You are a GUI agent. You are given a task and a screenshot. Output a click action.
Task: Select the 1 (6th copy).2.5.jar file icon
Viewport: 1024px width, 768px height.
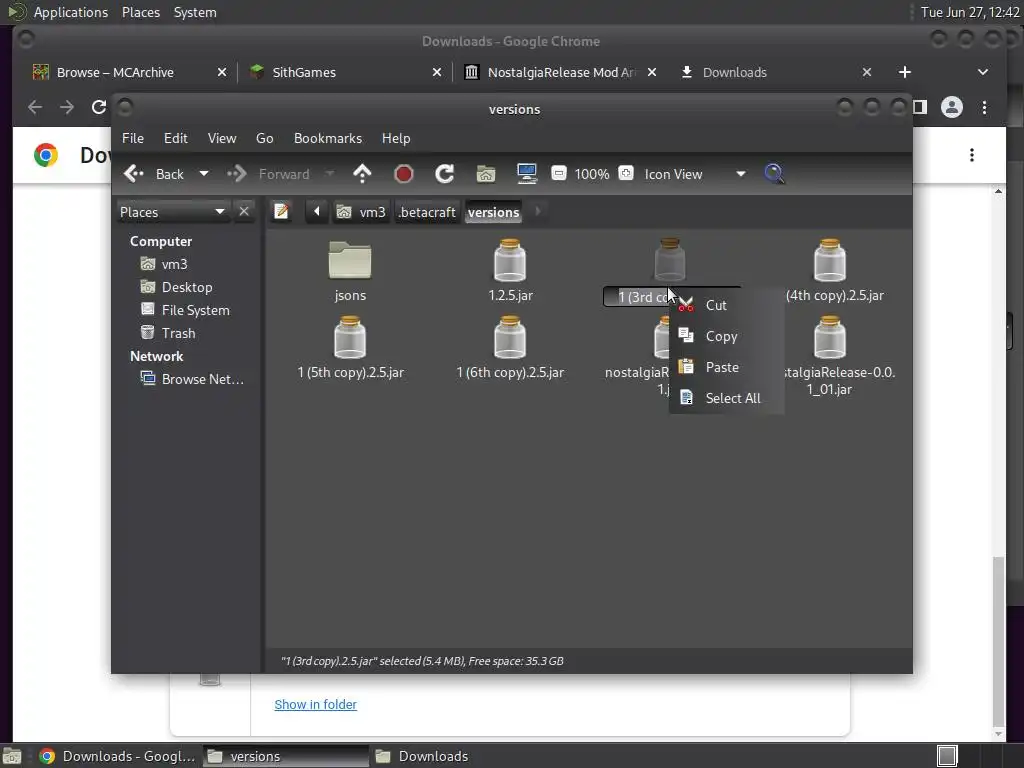[x=510, y=337]
